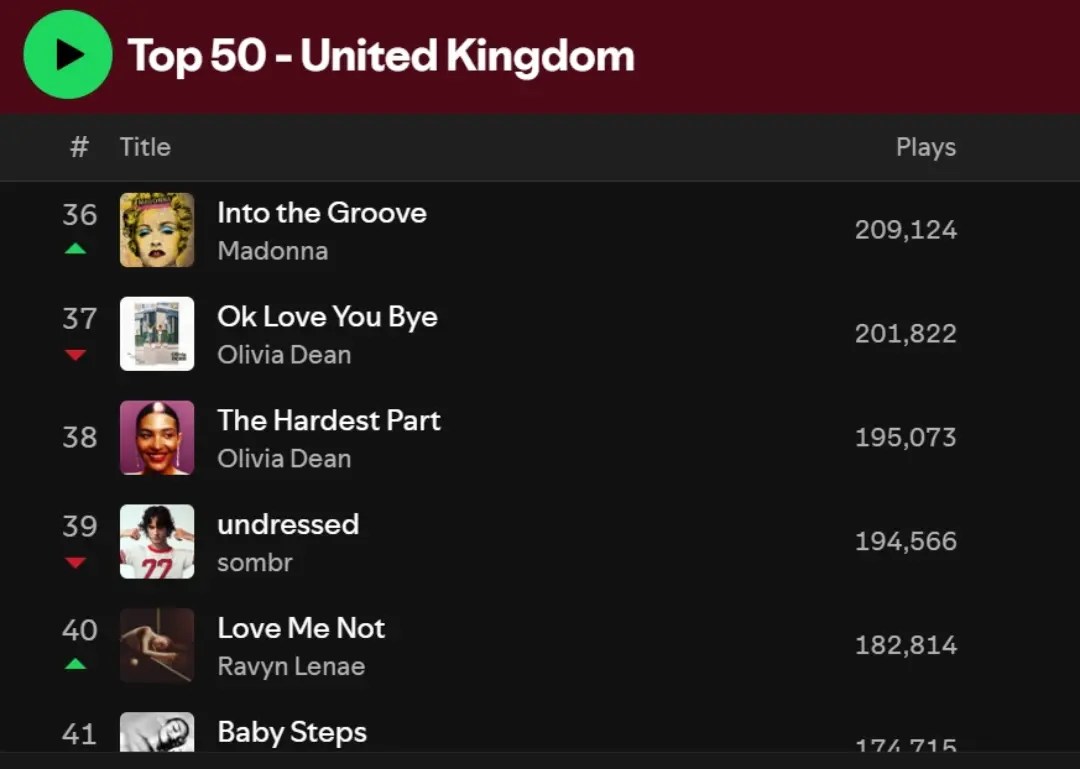This screenshot has width=1080, height=769.
Task: Click the red down arrow under rank 37
Action: [76, 354]
